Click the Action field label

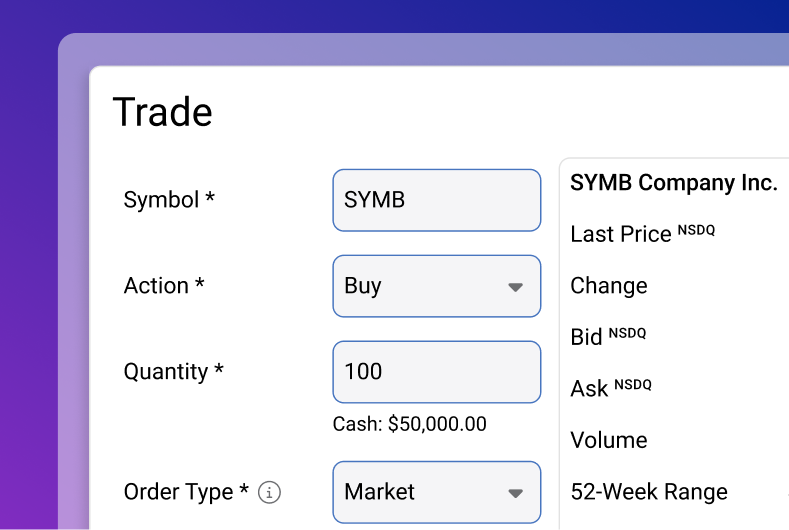(x=163, y=286)
